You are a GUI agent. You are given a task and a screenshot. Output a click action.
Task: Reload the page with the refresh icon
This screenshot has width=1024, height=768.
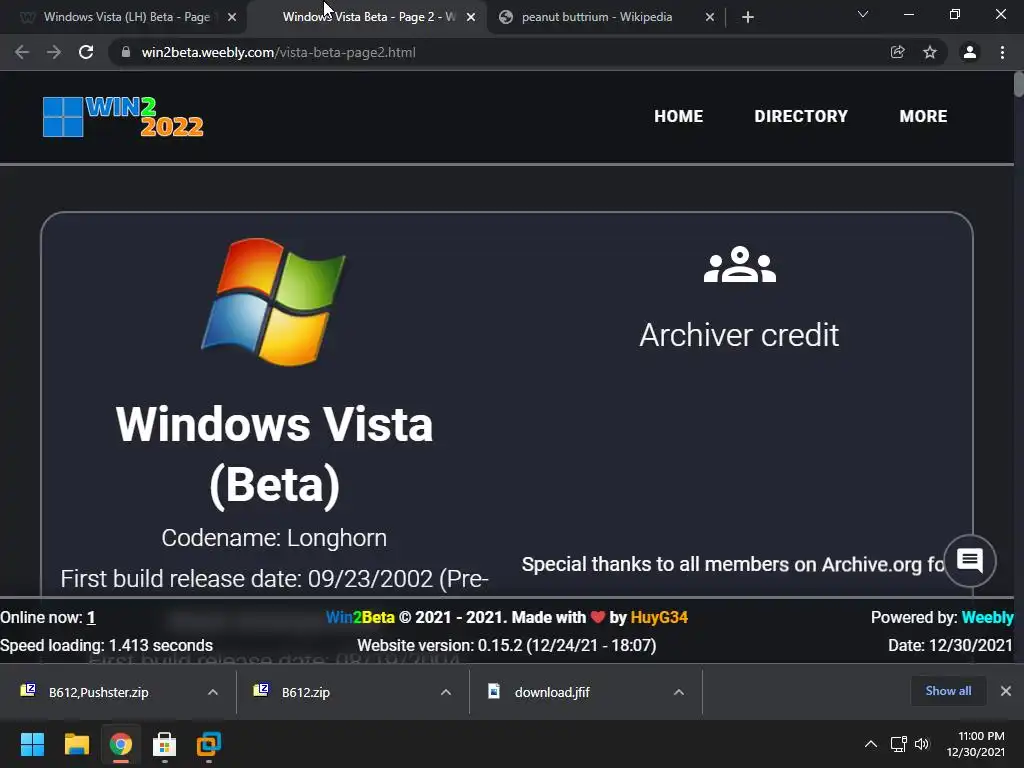(86, 52)
